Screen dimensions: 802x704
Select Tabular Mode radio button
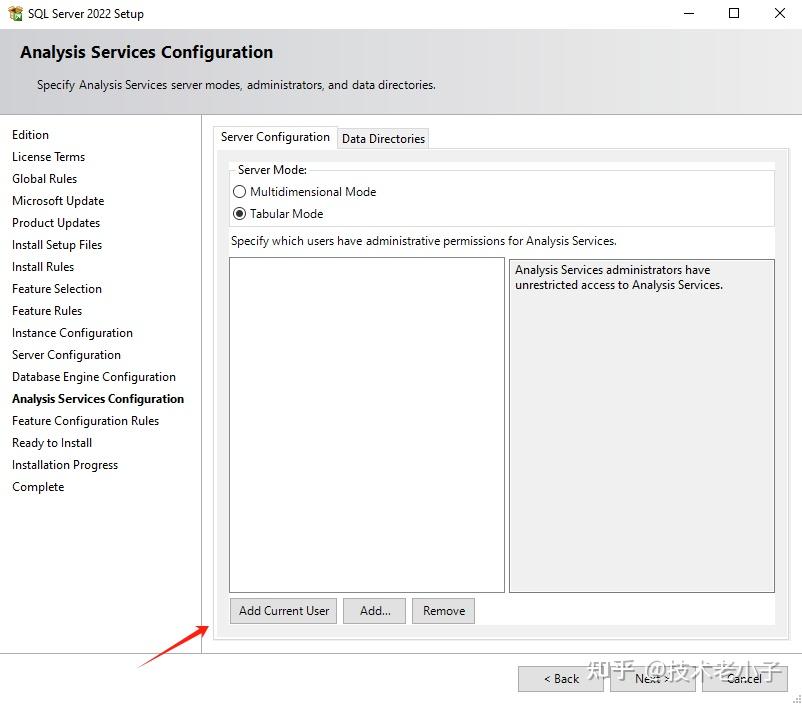click(239, 214)
